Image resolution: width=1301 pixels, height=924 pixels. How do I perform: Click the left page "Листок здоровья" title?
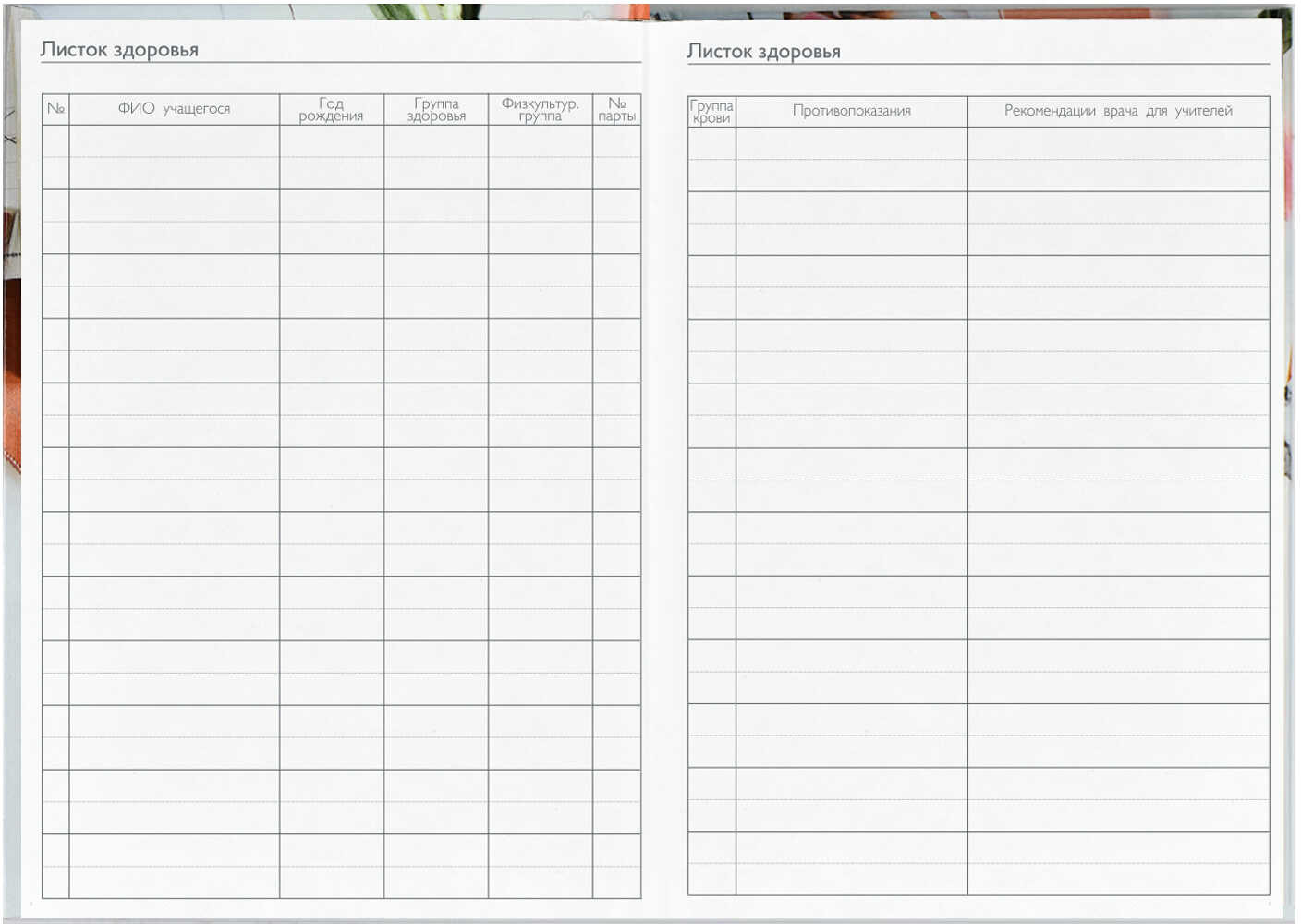(x=119, y=50)
